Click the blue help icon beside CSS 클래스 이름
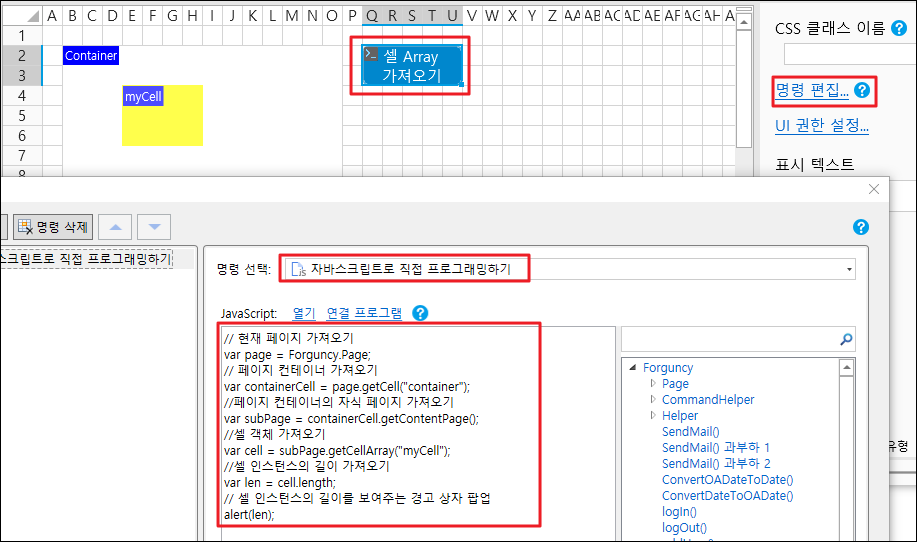The width and height of the screenshot is (917, 542). 898,28
